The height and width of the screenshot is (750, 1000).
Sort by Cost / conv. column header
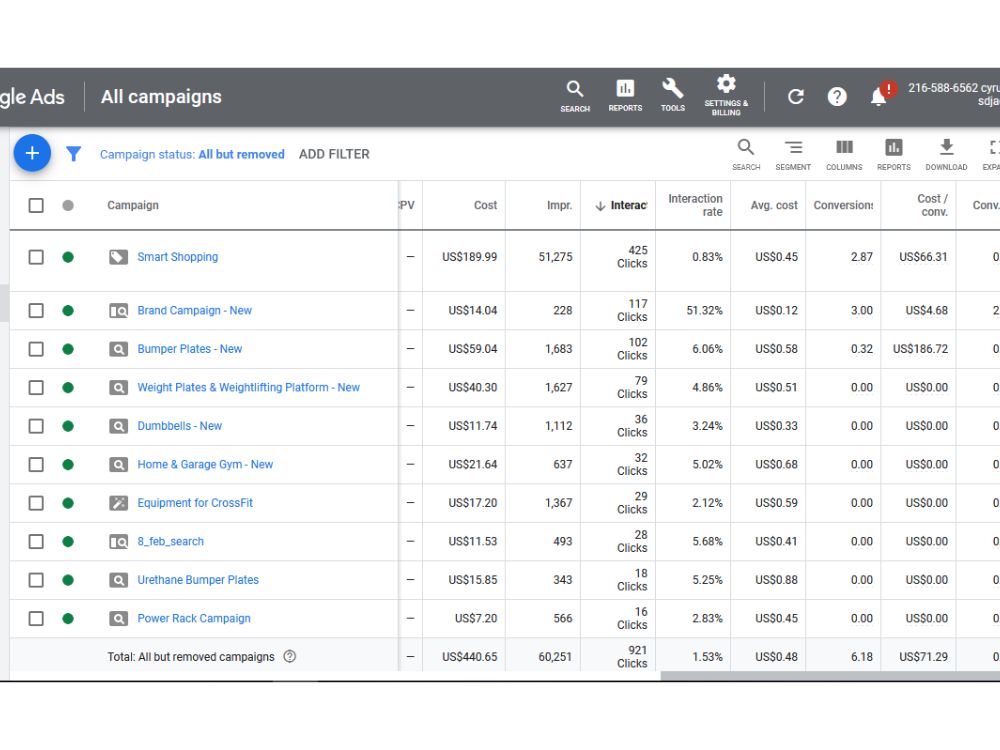[932, 205]
